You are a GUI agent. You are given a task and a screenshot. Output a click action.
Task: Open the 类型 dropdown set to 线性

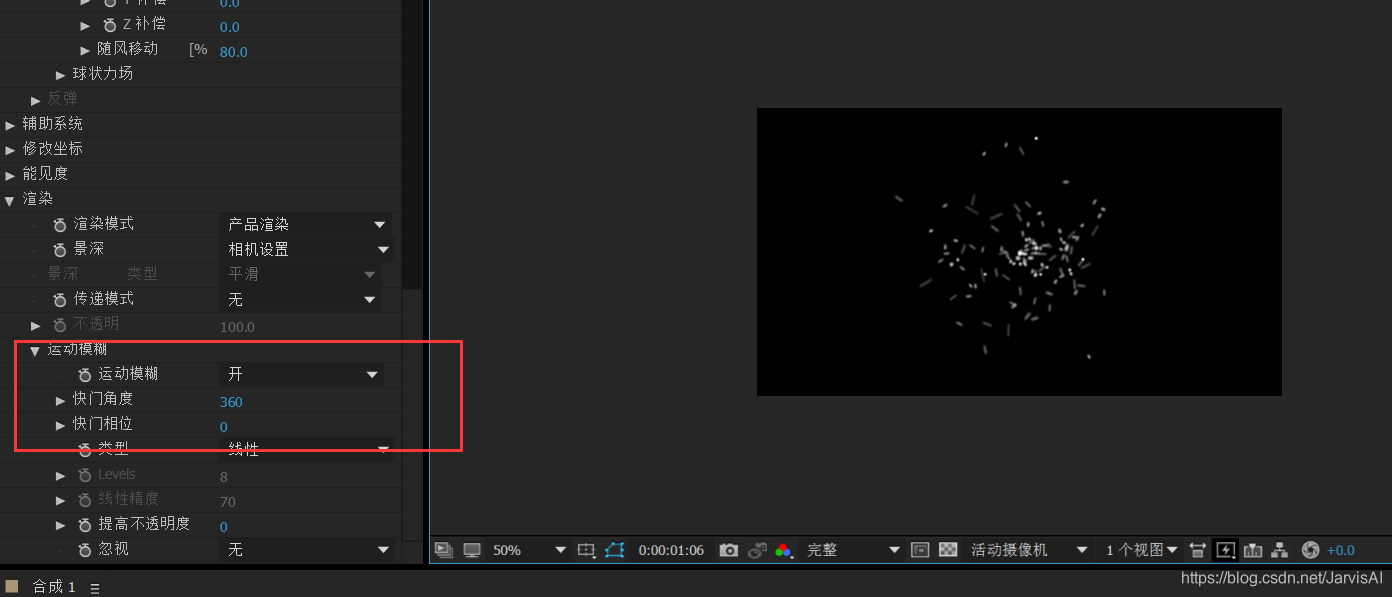[x=306, y=449]
